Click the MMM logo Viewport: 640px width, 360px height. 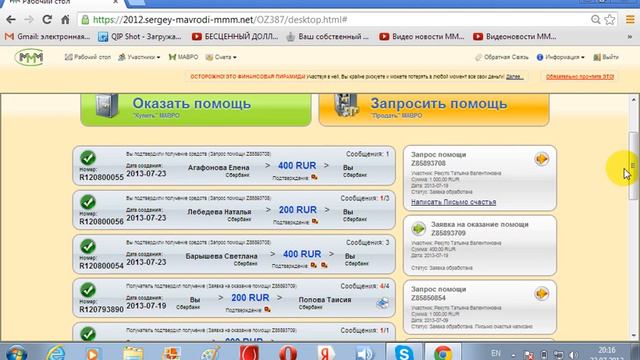29,57
